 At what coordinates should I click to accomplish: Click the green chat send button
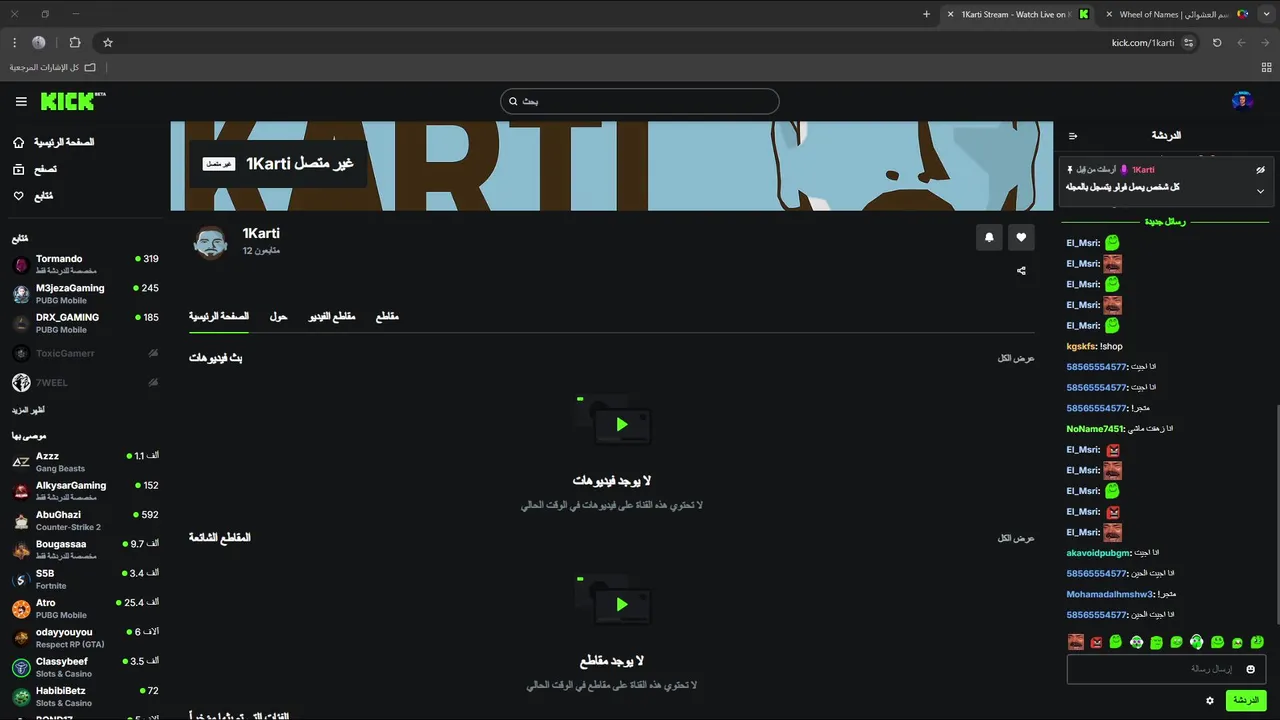coord(1246,701)
